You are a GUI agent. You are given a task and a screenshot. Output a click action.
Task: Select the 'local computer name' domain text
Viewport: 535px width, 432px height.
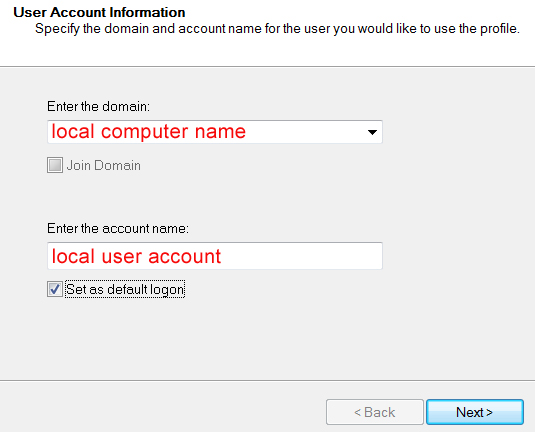[148, 132]
